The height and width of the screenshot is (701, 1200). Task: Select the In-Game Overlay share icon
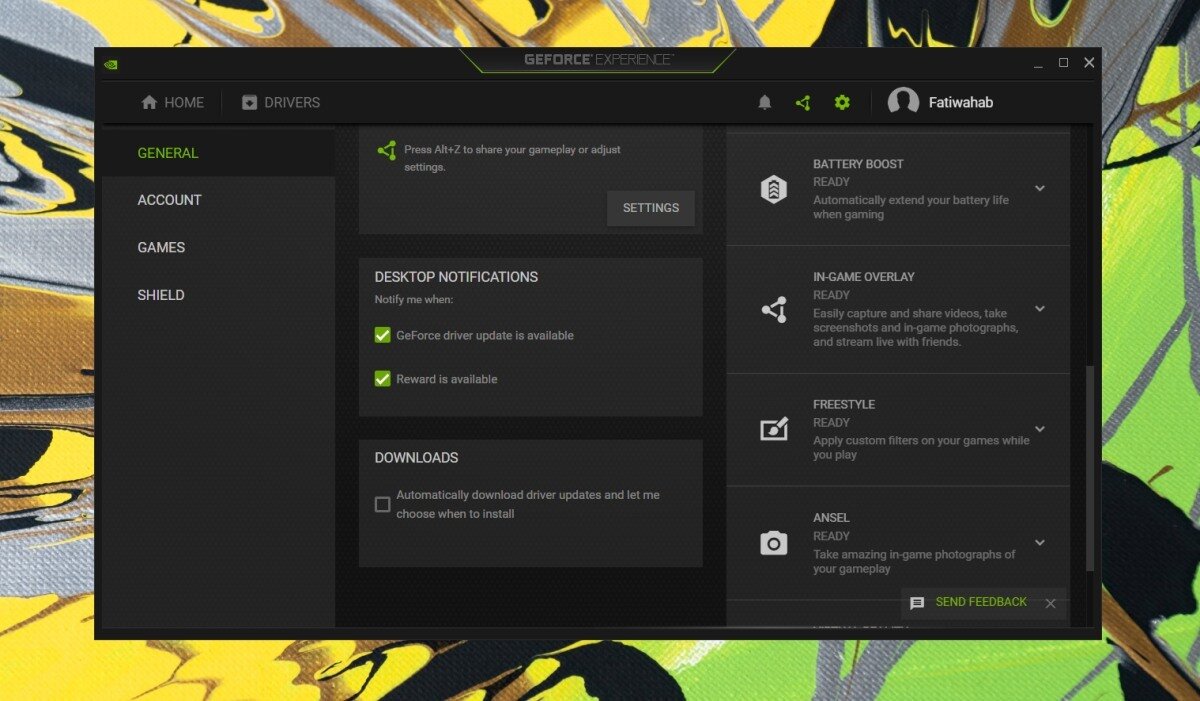pos(773,309)
